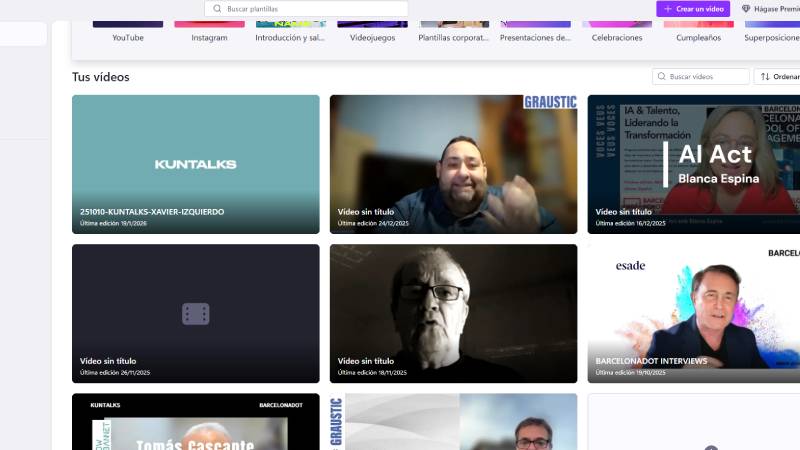The height and width of the screenshot is (450, 800).
Task: Open the Tomás Cascante video thumbnail
Action: click(x=196, y=425)
